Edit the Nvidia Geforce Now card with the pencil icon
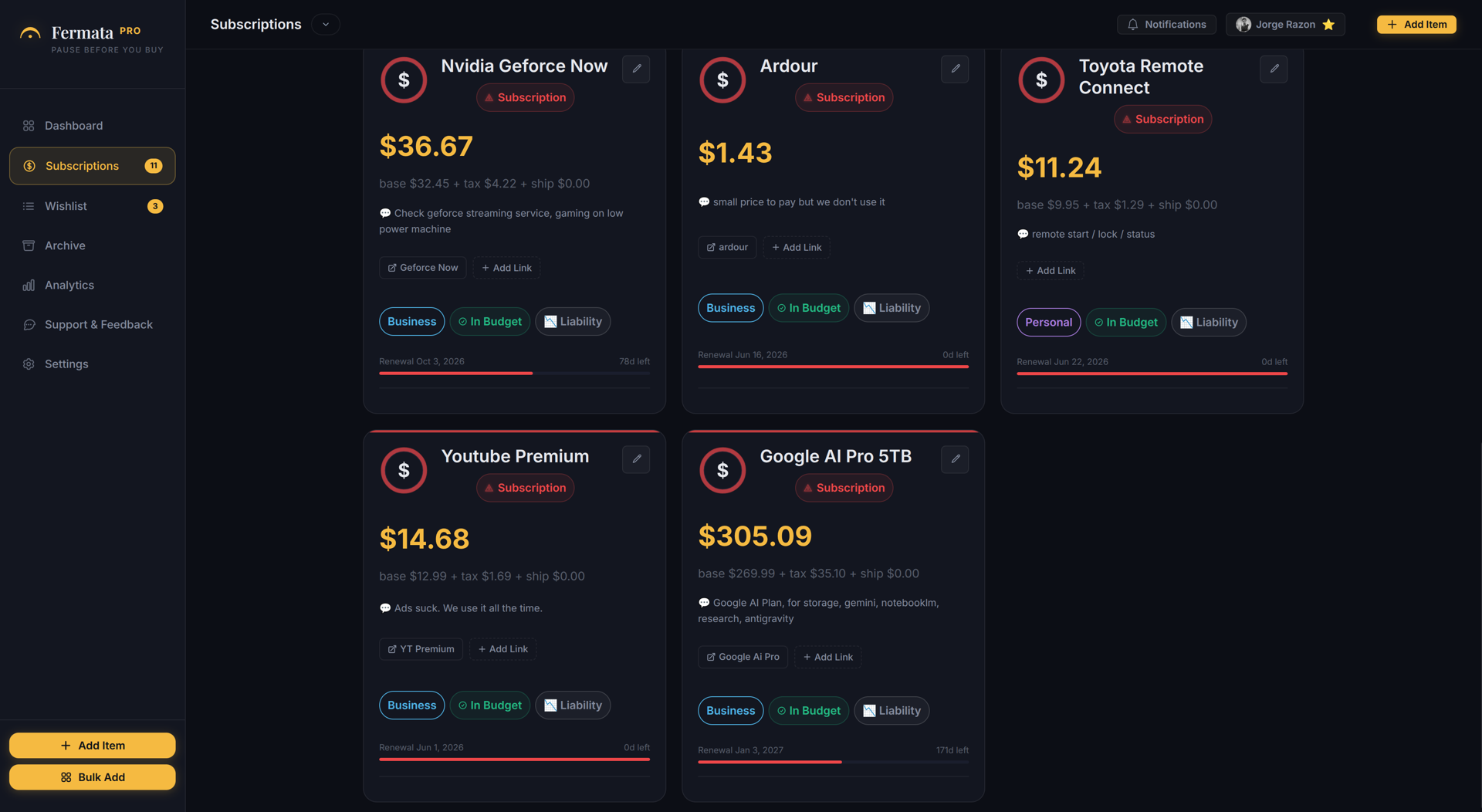Viewport: 1482px width, 812px height. click(636, 69)
